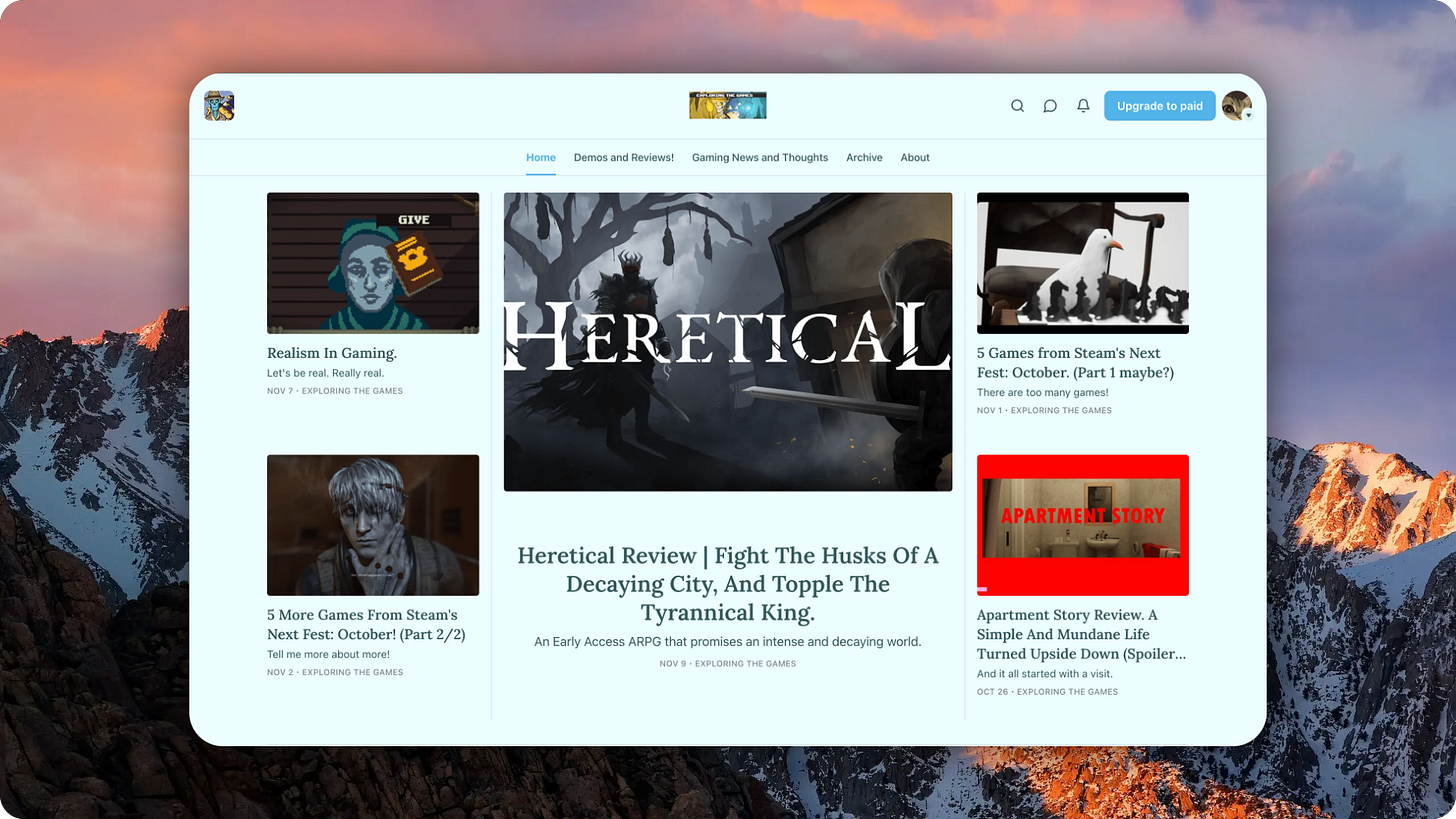This screenshot has height=819, width=1456.
Task: Open the chat bubble icon
Action: [1050, 105]
